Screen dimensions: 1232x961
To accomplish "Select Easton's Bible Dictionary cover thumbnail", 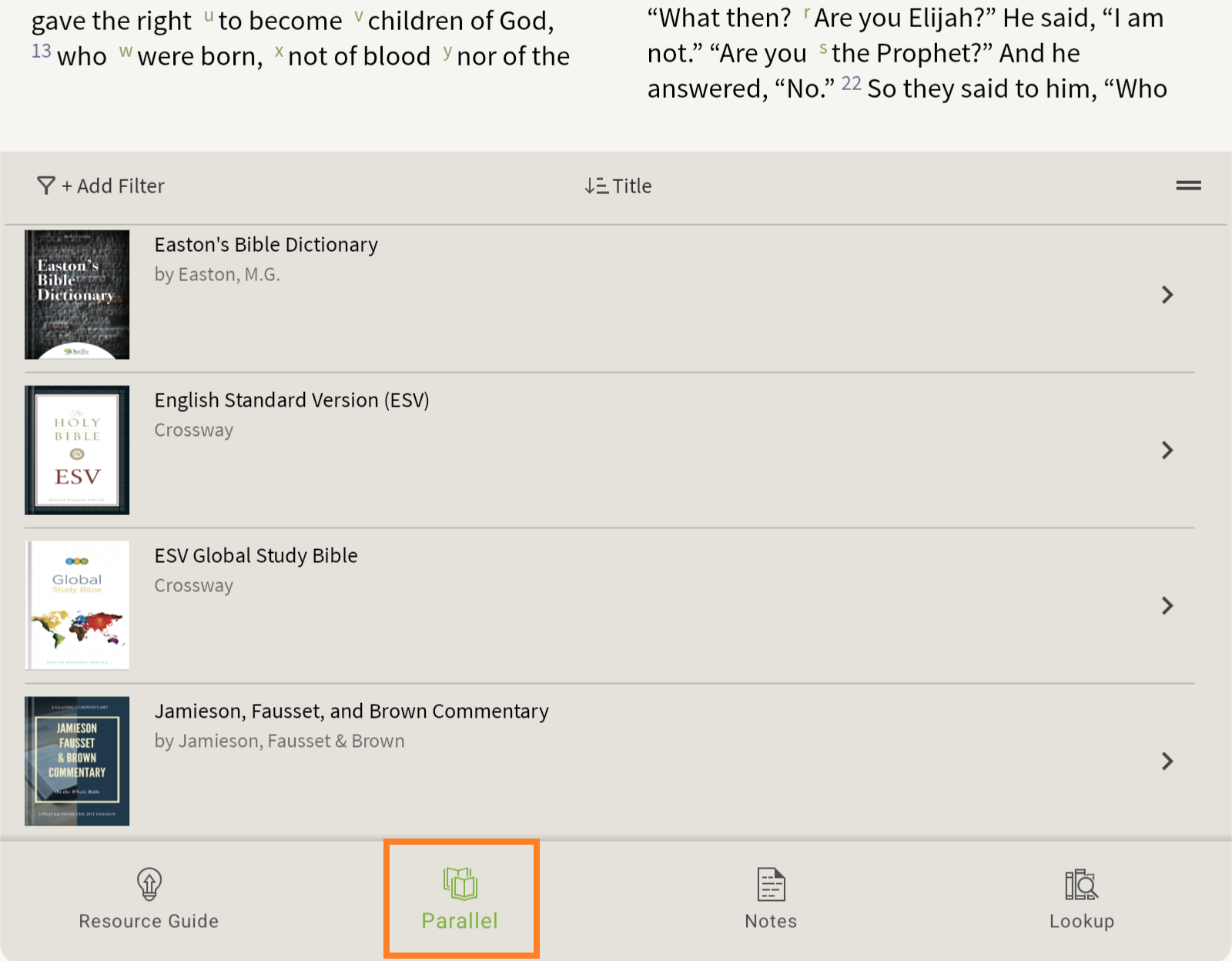I will (77, 295).
